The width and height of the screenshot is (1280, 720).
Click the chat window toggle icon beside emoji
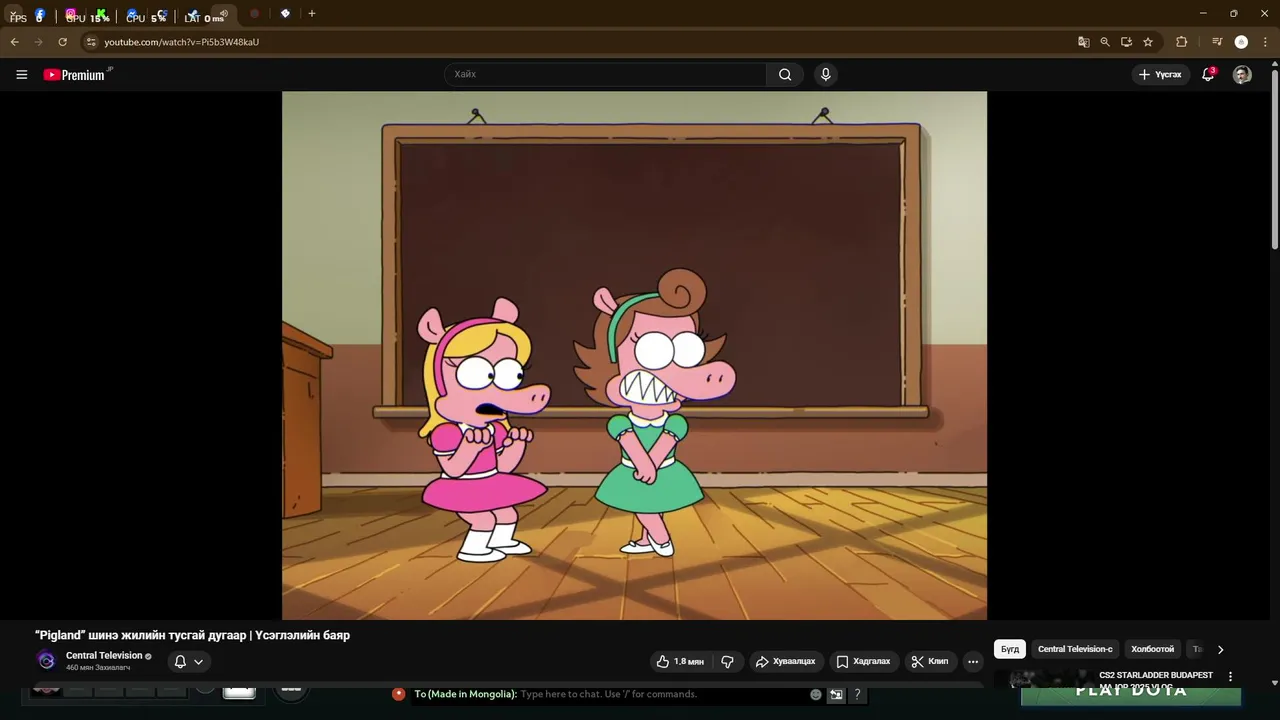tap(836, 694)
